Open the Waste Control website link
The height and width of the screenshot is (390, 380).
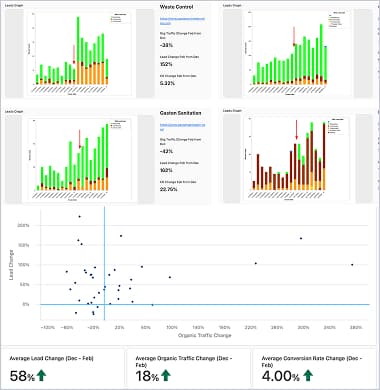(x=182, y=21)
